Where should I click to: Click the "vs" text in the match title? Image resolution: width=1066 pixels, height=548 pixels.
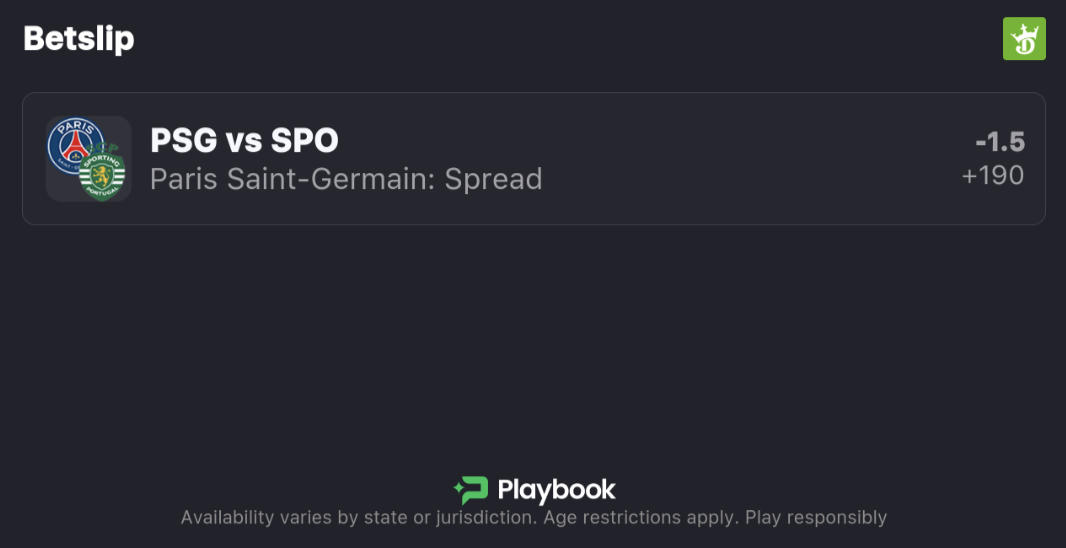tap(244, 141)
